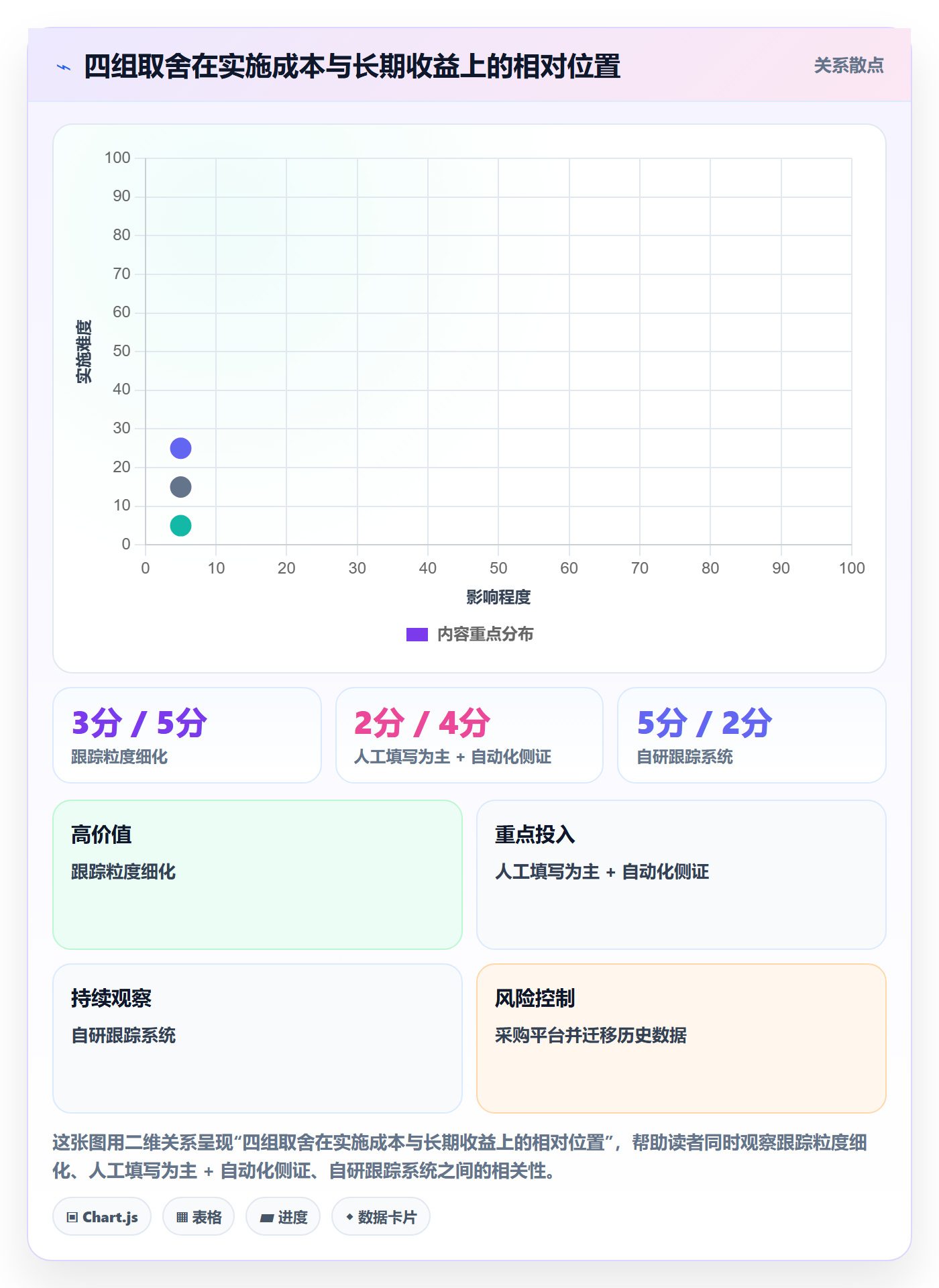939x1288 pixels.
Task: Click the header title starting with "四组取舍在实施成本"
Action: (x=352, y=66)
